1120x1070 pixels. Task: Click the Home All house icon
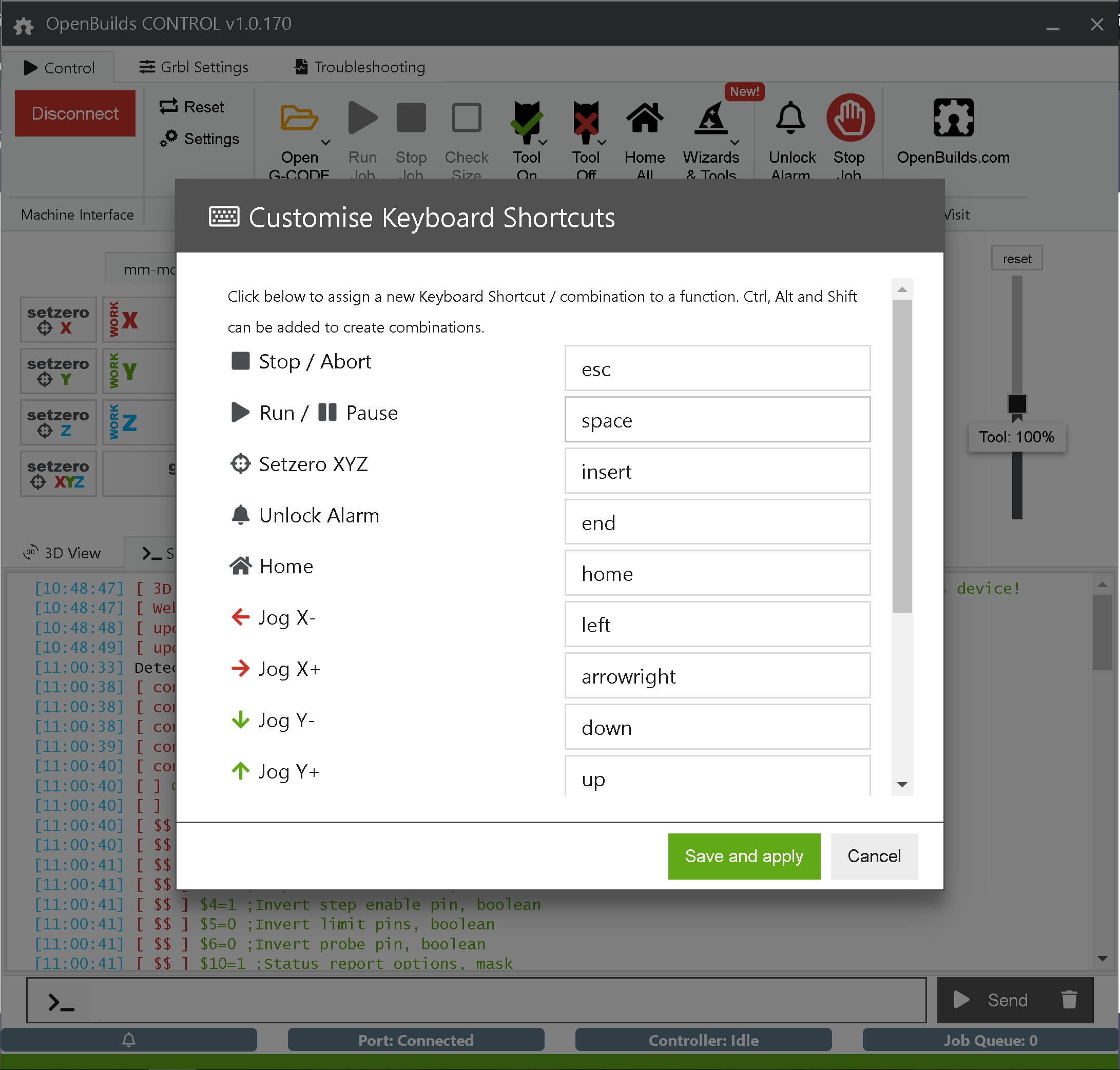pyautogui.click(x=644, y=118)
